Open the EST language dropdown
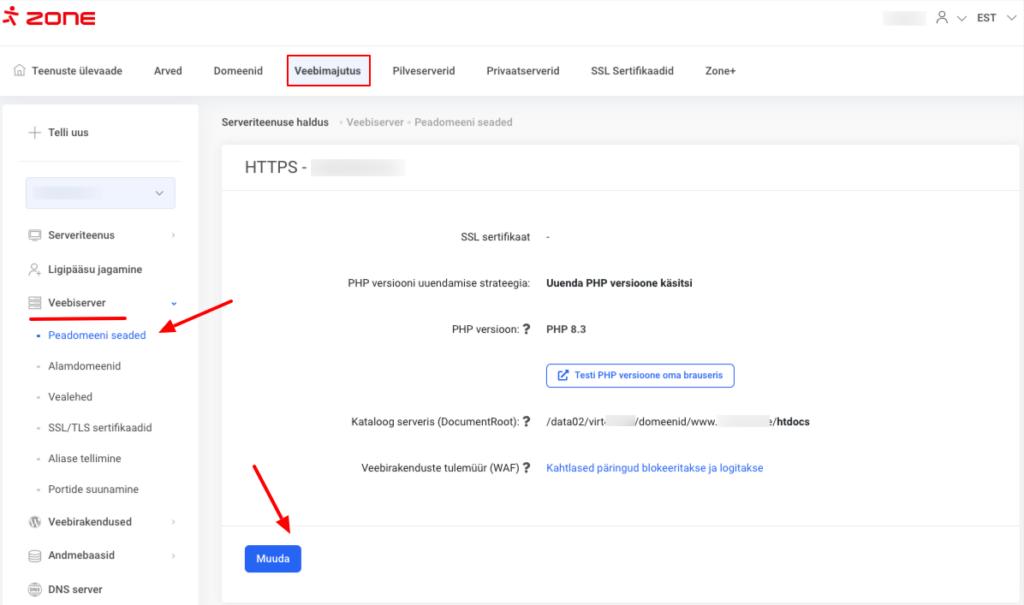The height and width of the screenshot is (605, 1024). [x=991, y=18]
